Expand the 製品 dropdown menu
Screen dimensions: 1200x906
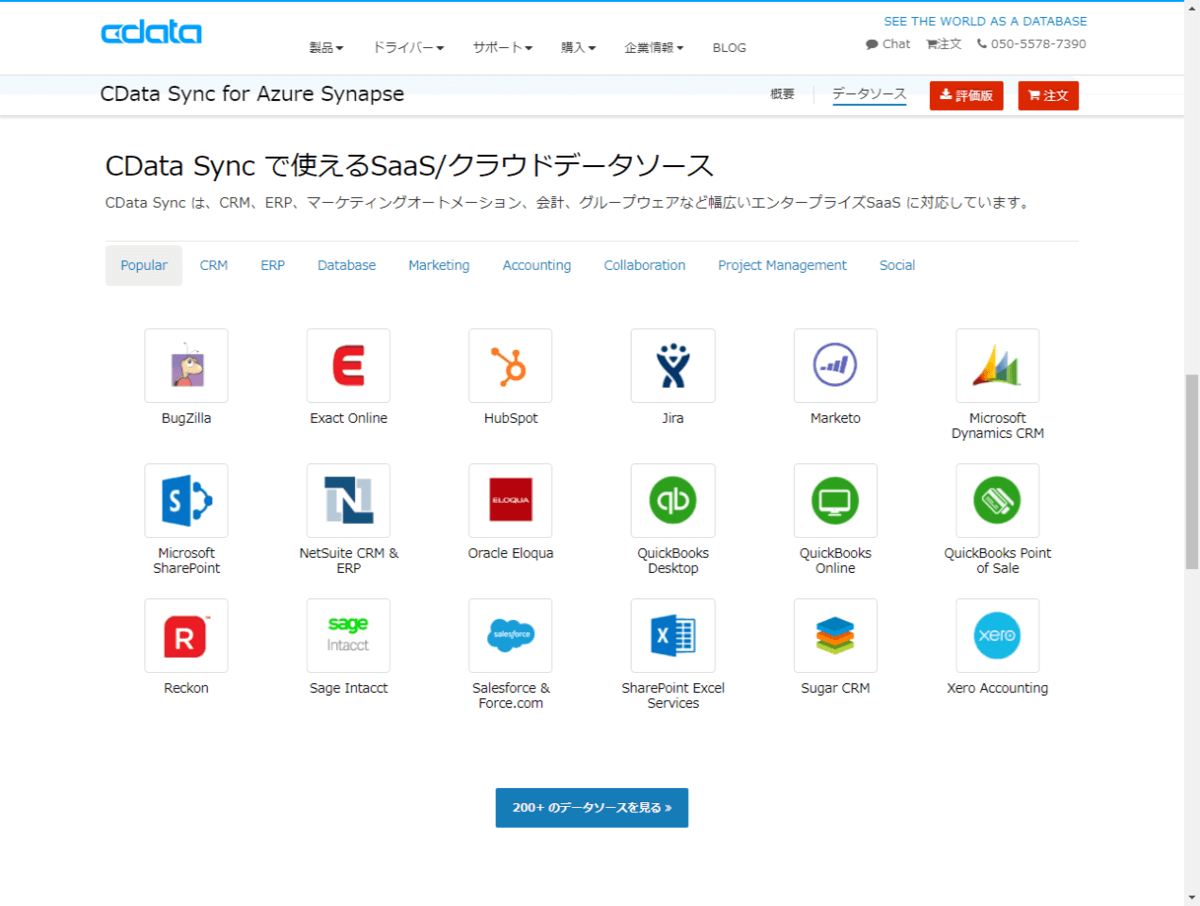point(326,48)
